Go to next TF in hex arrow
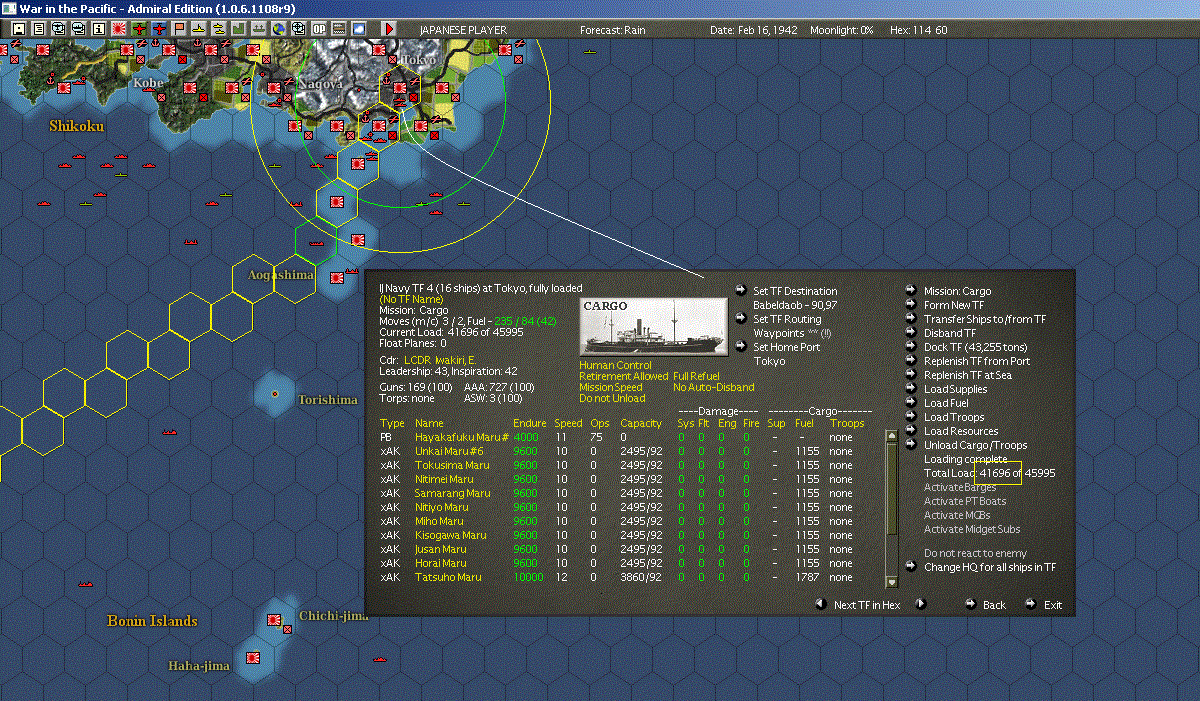The image size is (1200, 701). click(x=921, y=604)
